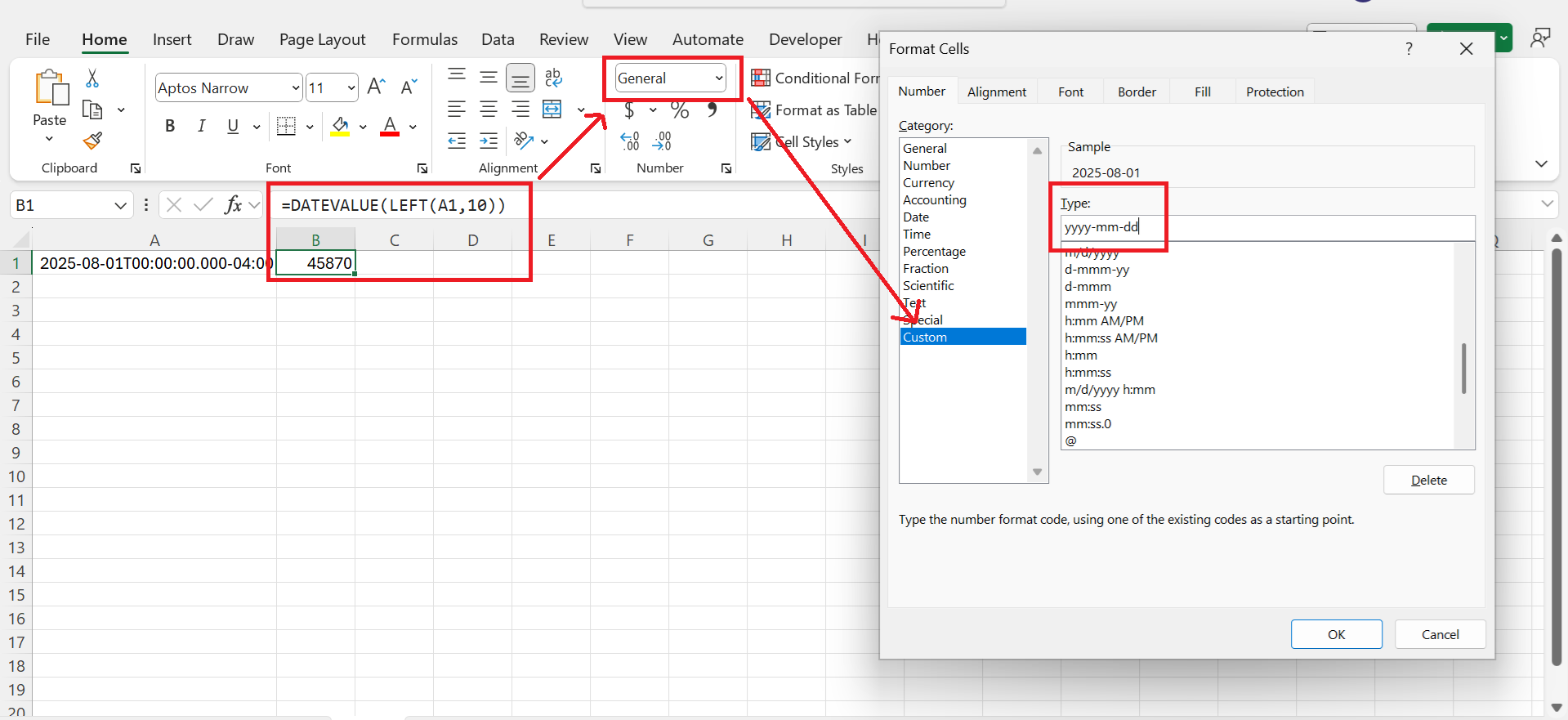
Task: Open the General number format dropdown
Action: [x=719, y=78]
